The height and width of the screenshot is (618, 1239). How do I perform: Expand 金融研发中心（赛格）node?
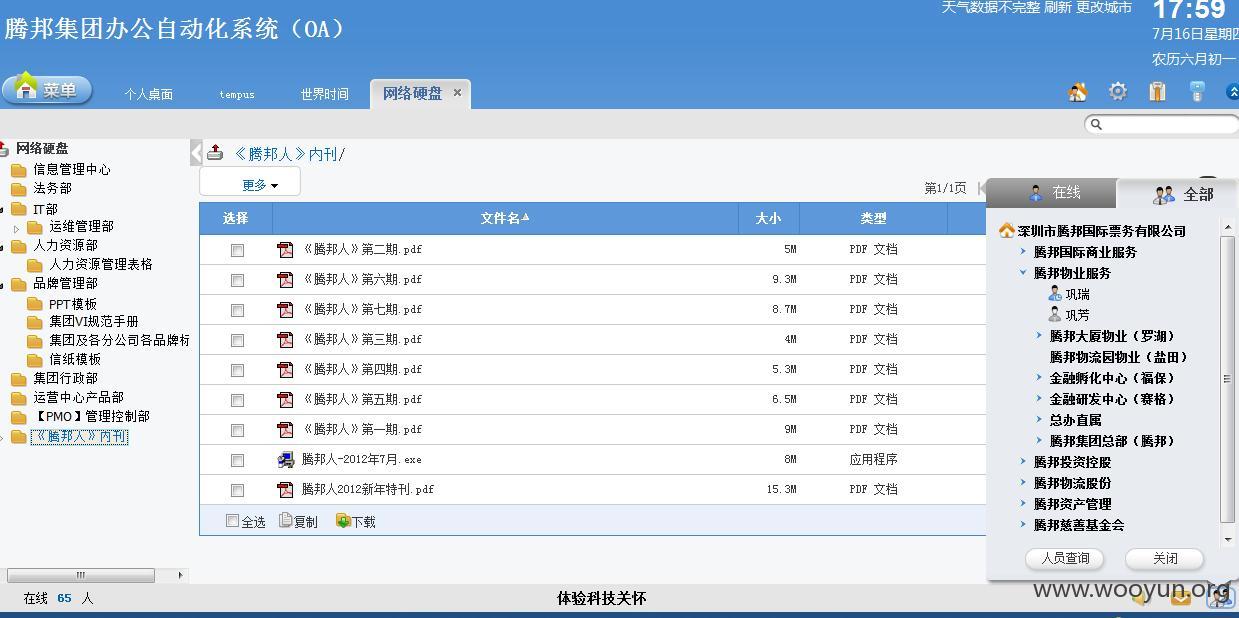tap(1040, 399)
